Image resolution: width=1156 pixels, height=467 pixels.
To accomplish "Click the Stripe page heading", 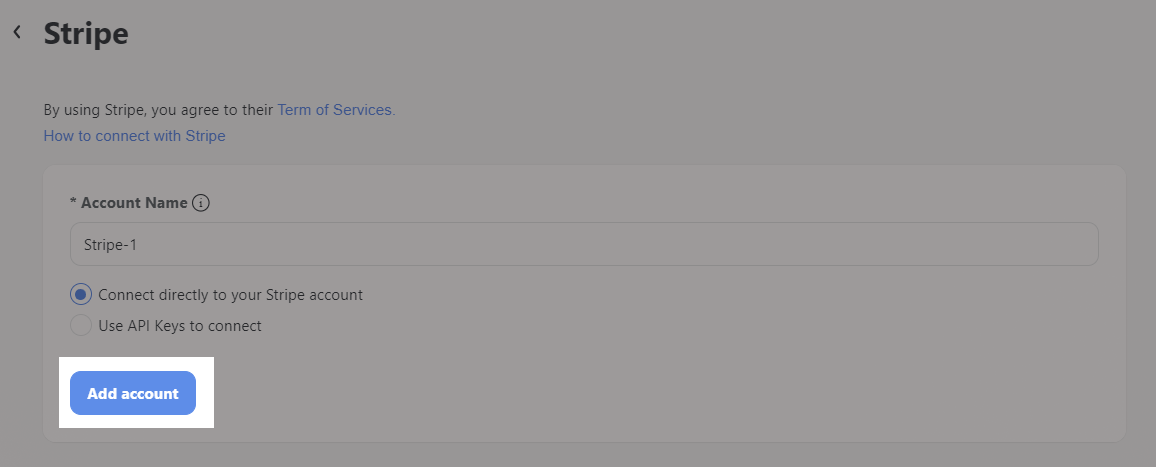I will point(86,33).
